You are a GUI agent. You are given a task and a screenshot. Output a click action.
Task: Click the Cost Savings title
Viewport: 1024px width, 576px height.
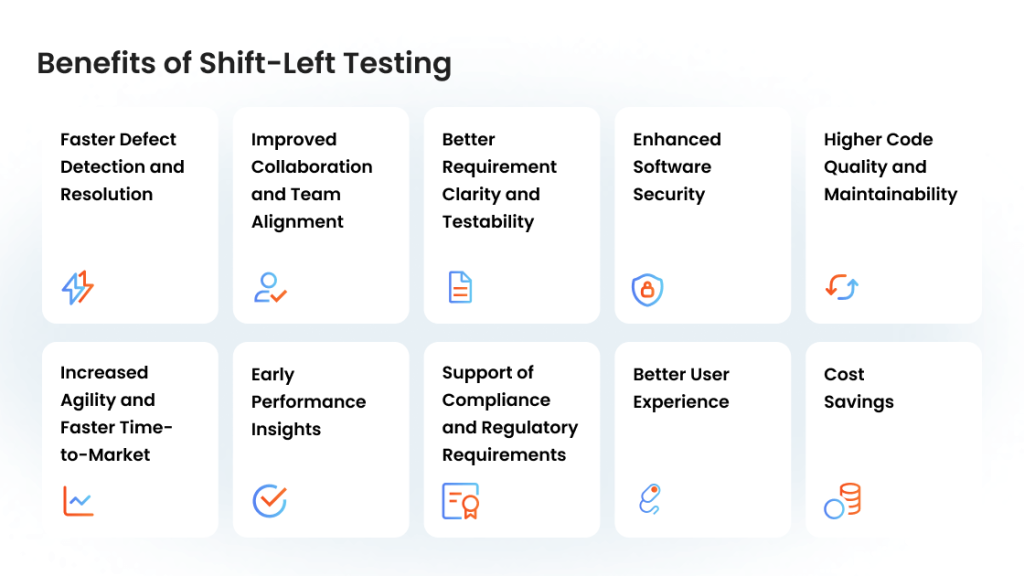(858, 388)
